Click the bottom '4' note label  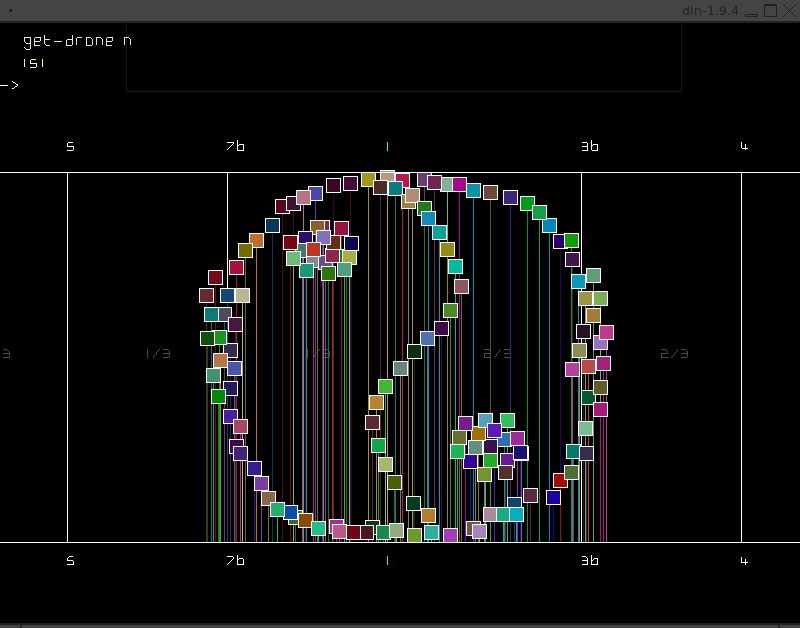coord(744,562)
